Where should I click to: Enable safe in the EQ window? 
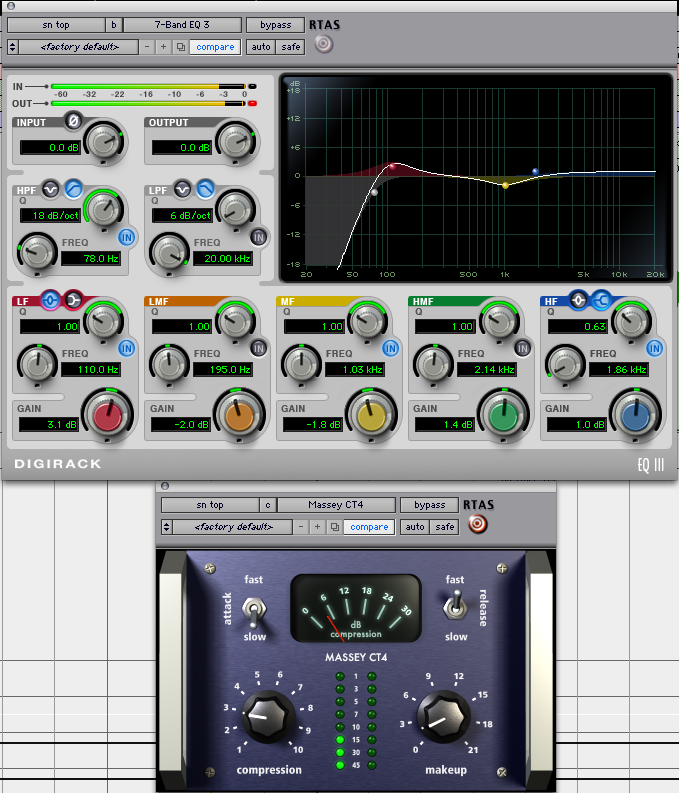coord(291,47)
